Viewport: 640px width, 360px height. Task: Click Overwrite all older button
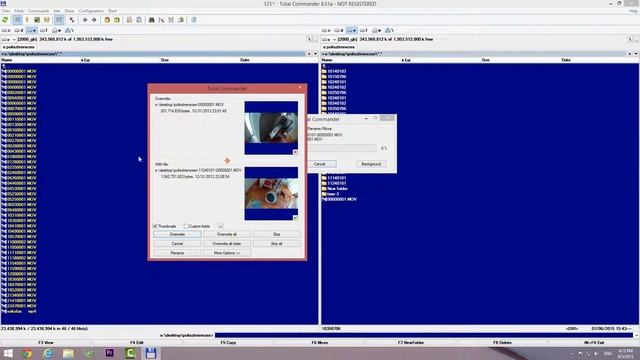point(227,244)
